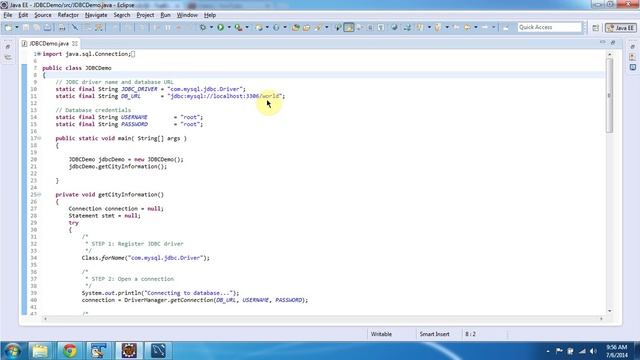The image size is (640, 360).
Task: Collapse the main method fold marker
Action: point(39,138)
